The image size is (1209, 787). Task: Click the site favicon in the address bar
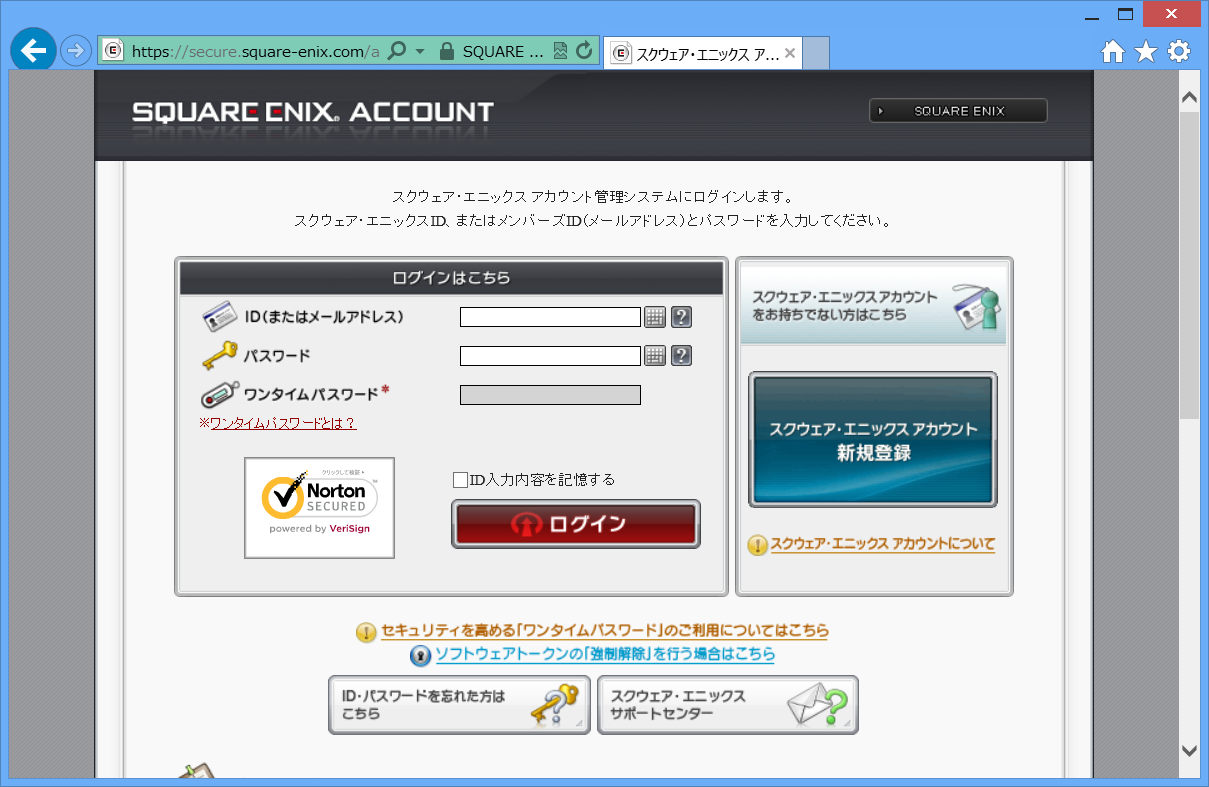click(x=113, y=51)
